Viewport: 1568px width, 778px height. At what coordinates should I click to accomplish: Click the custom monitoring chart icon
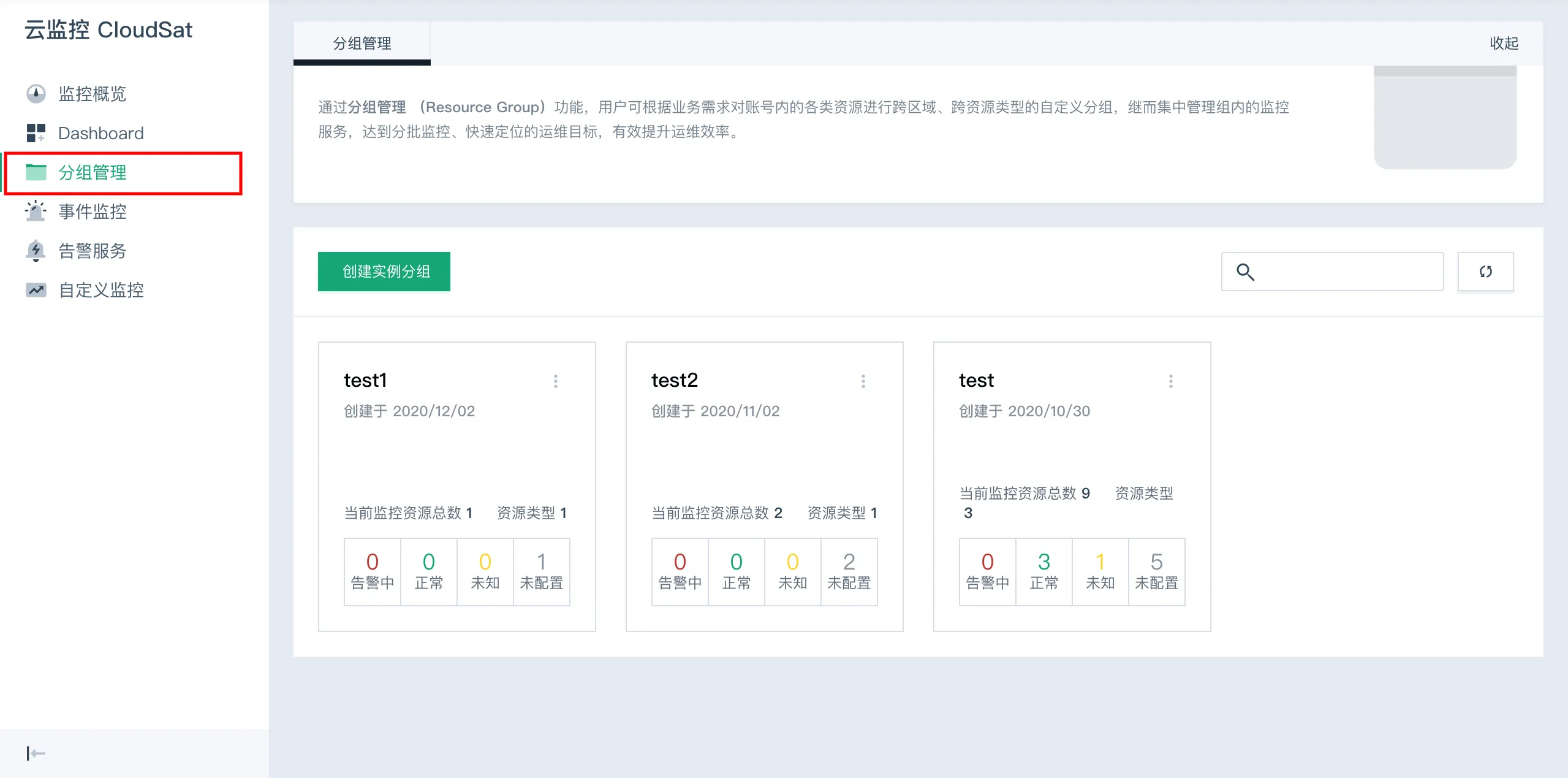36,290
